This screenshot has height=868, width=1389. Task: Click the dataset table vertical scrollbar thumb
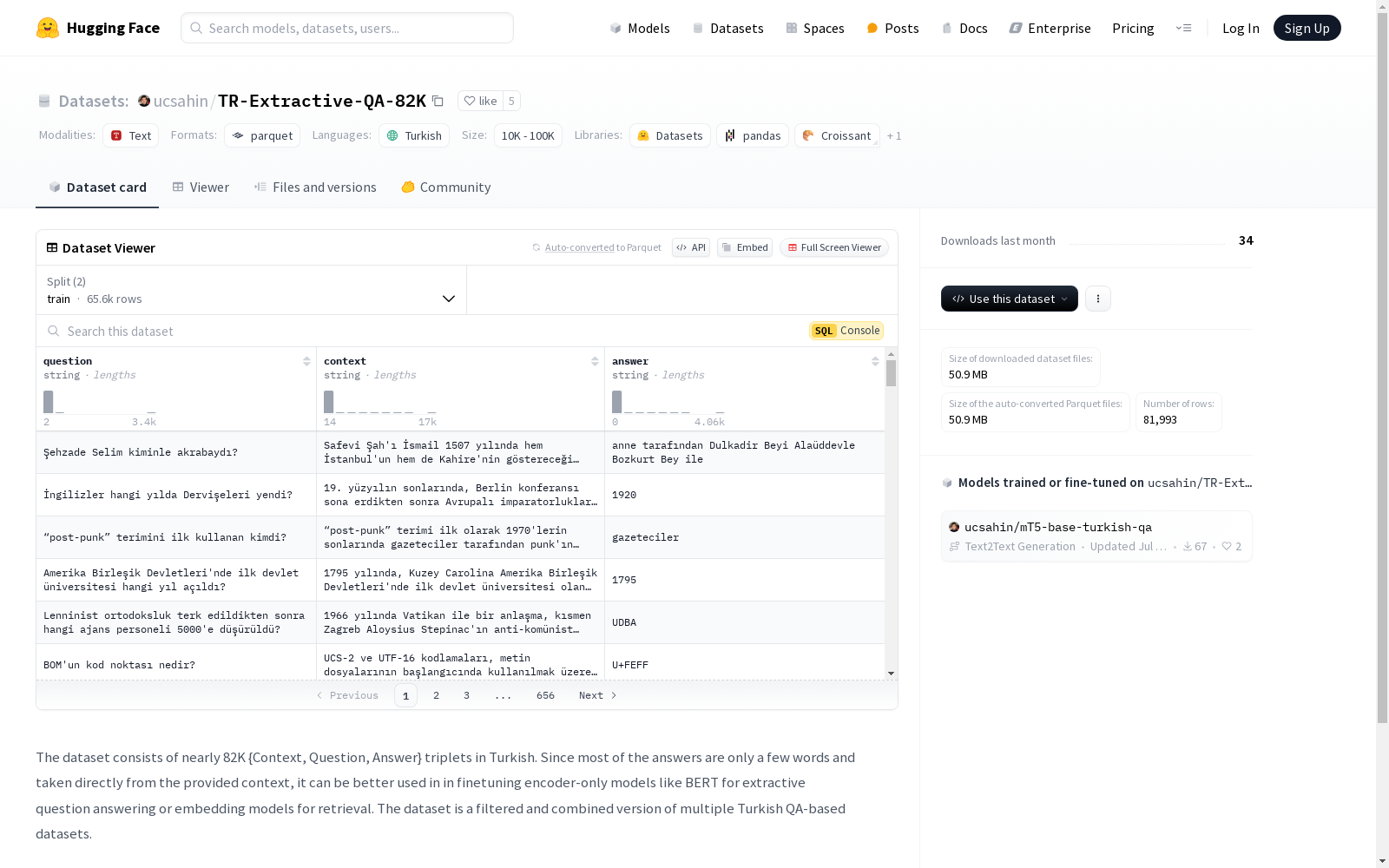pyautogui.click(x=891, y=373)
